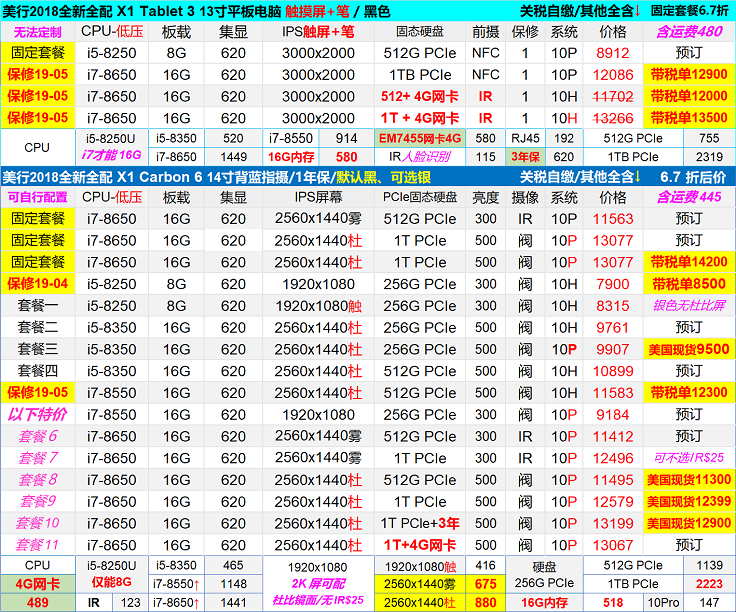Click the '带税单8500' cell
The height and width of the screenshot is (612, 736).
689,283
